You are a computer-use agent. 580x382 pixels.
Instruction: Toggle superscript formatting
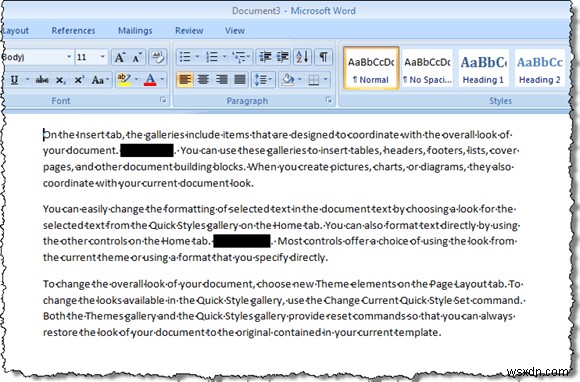click(x=79, y=80)
